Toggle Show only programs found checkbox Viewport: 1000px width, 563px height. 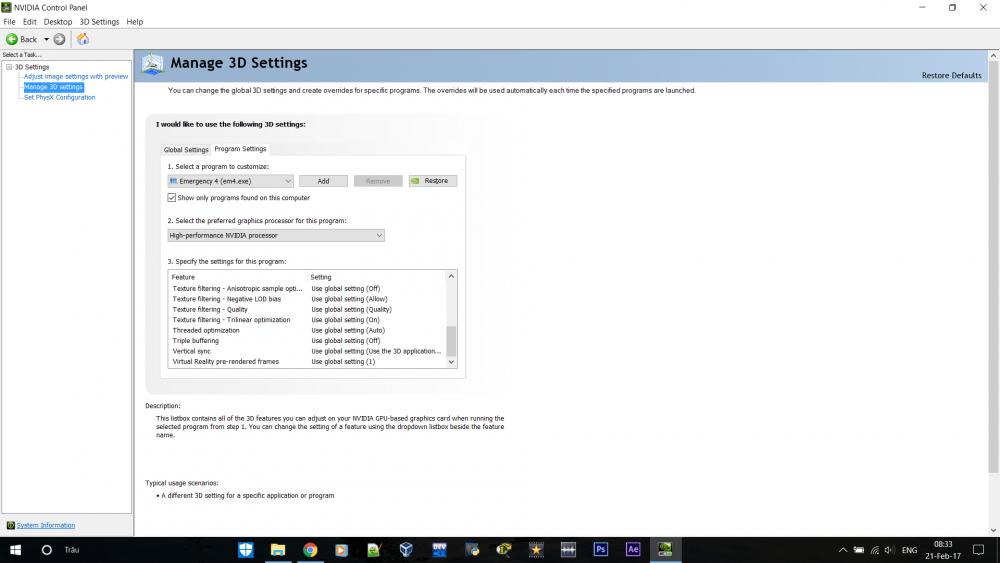172,198
